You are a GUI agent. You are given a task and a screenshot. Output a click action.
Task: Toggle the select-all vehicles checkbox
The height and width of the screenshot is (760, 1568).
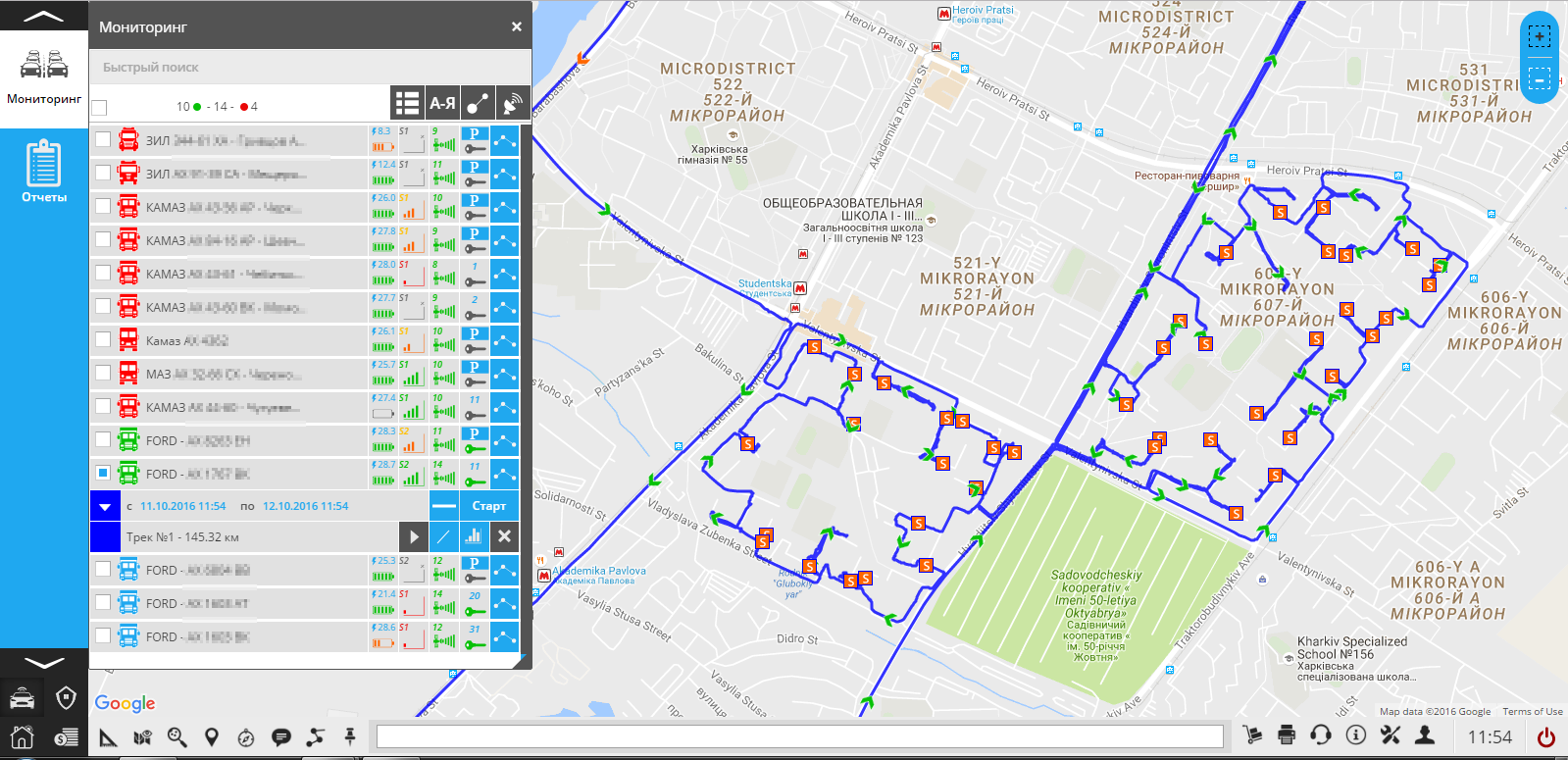click(x=99, y=107)
